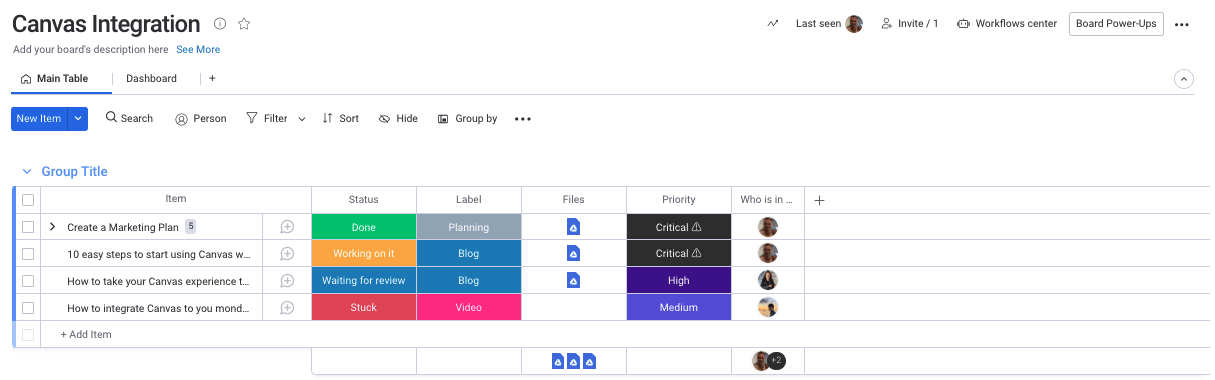Open the activity trend icon near Last seen
This screenshot has width=1215, height=380.
[x=773, y=24]
